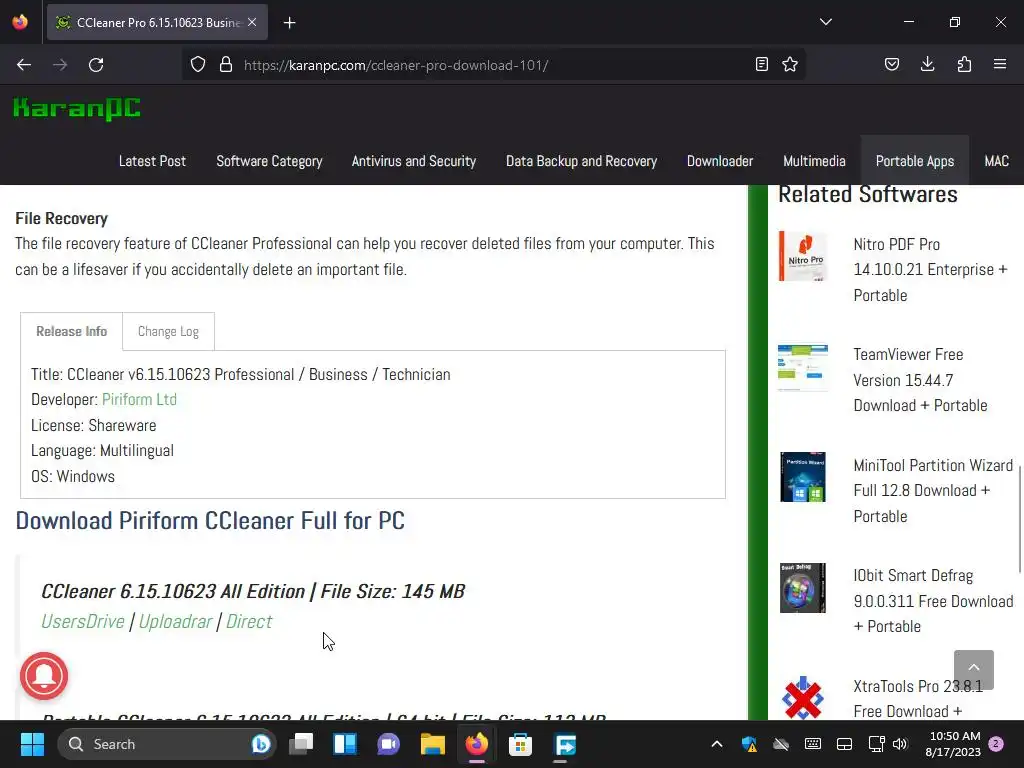Open the Firefox hamburger menu
The height and width of the screenshot is (768, 1024).
(x=1000, y=65)
